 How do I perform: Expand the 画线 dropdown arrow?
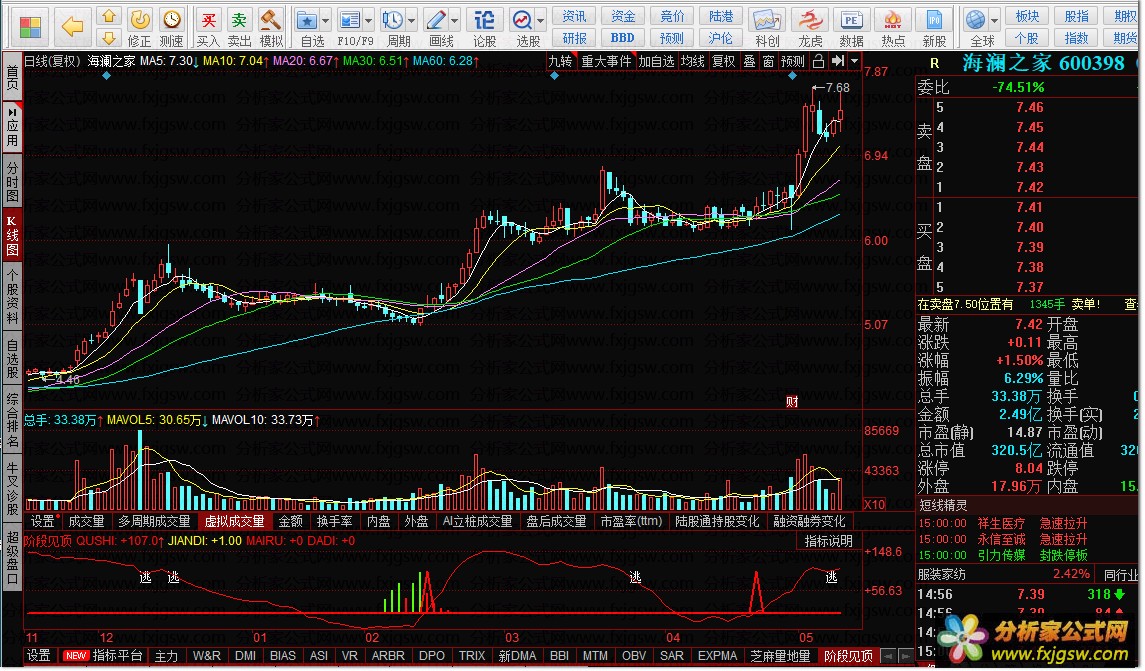455,20
